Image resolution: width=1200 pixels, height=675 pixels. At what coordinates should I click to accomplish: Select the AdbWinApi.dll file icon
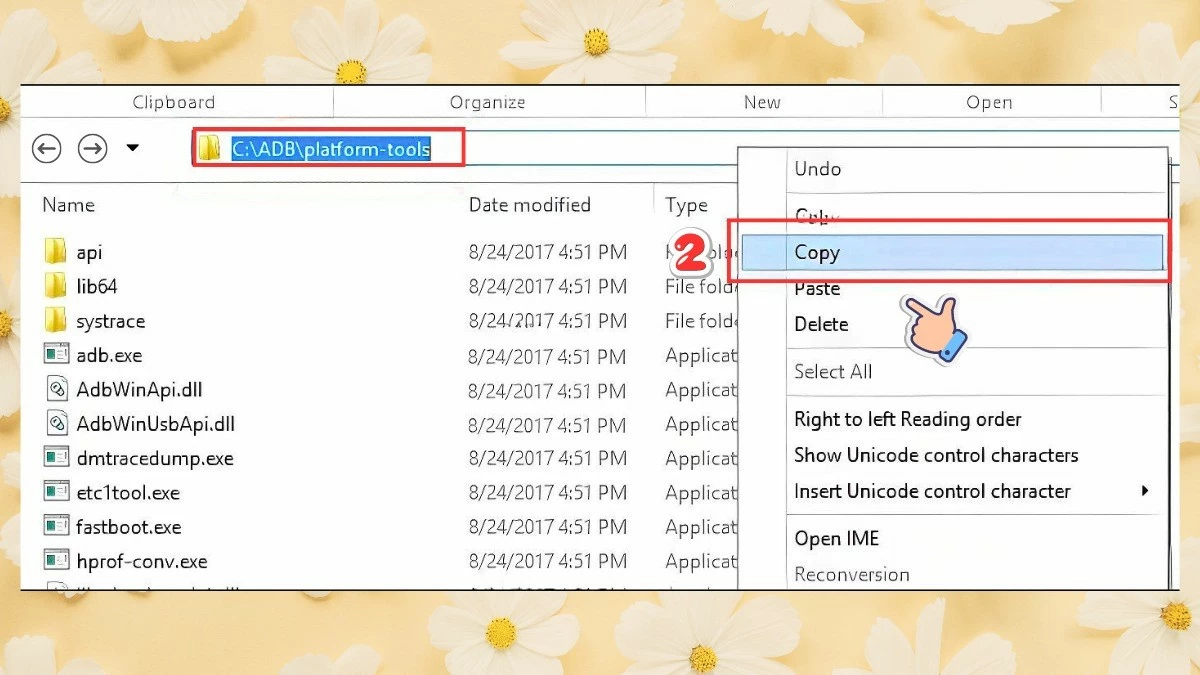click(56, 390)
